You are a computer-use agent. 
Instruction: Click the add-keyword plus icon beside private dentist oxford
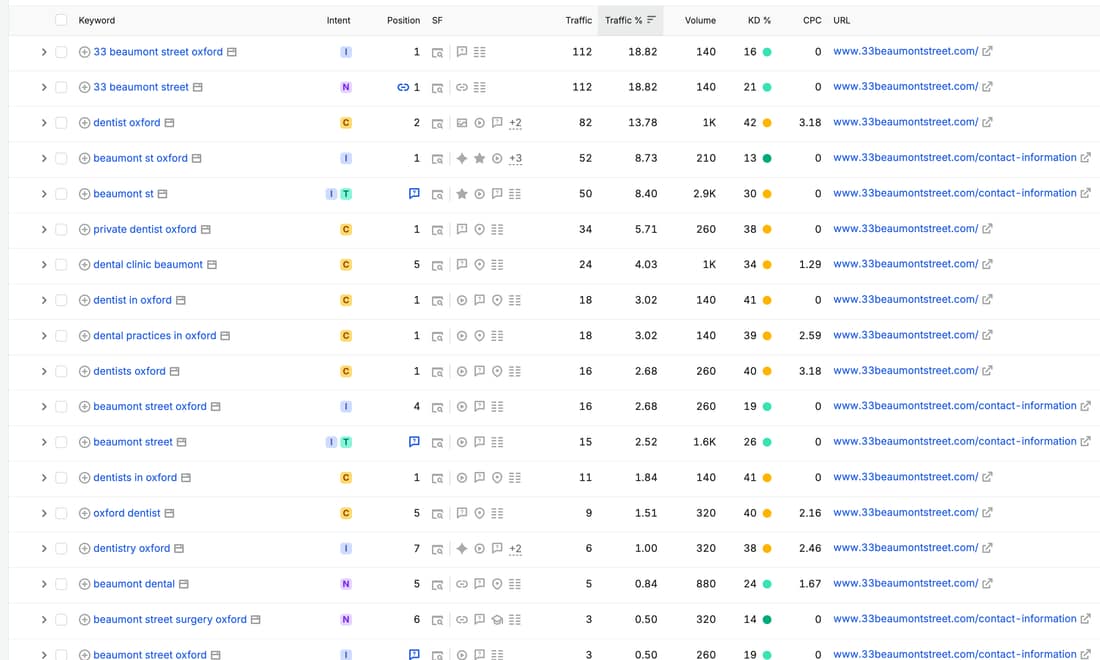coord(84,229)
